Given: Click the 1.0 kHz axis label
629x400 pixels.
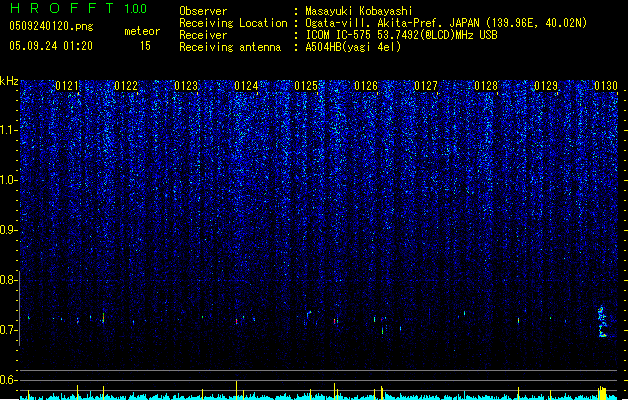Looking at the screenshot, I should pos(9,180).
